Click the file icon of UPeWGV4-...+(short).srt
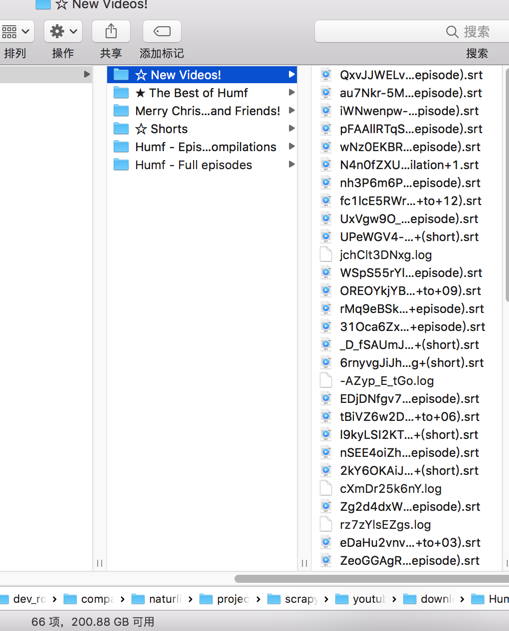 326,237
